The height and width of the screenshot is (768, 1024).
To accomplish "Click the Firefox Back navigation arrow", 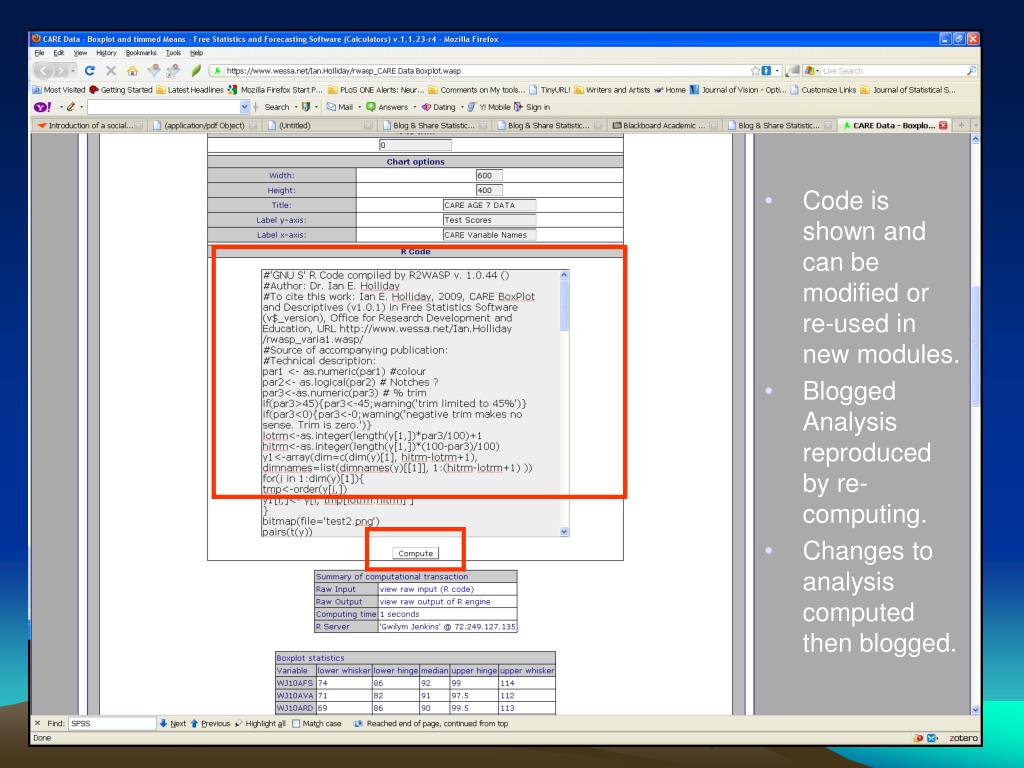I will (x=44, y=71).
